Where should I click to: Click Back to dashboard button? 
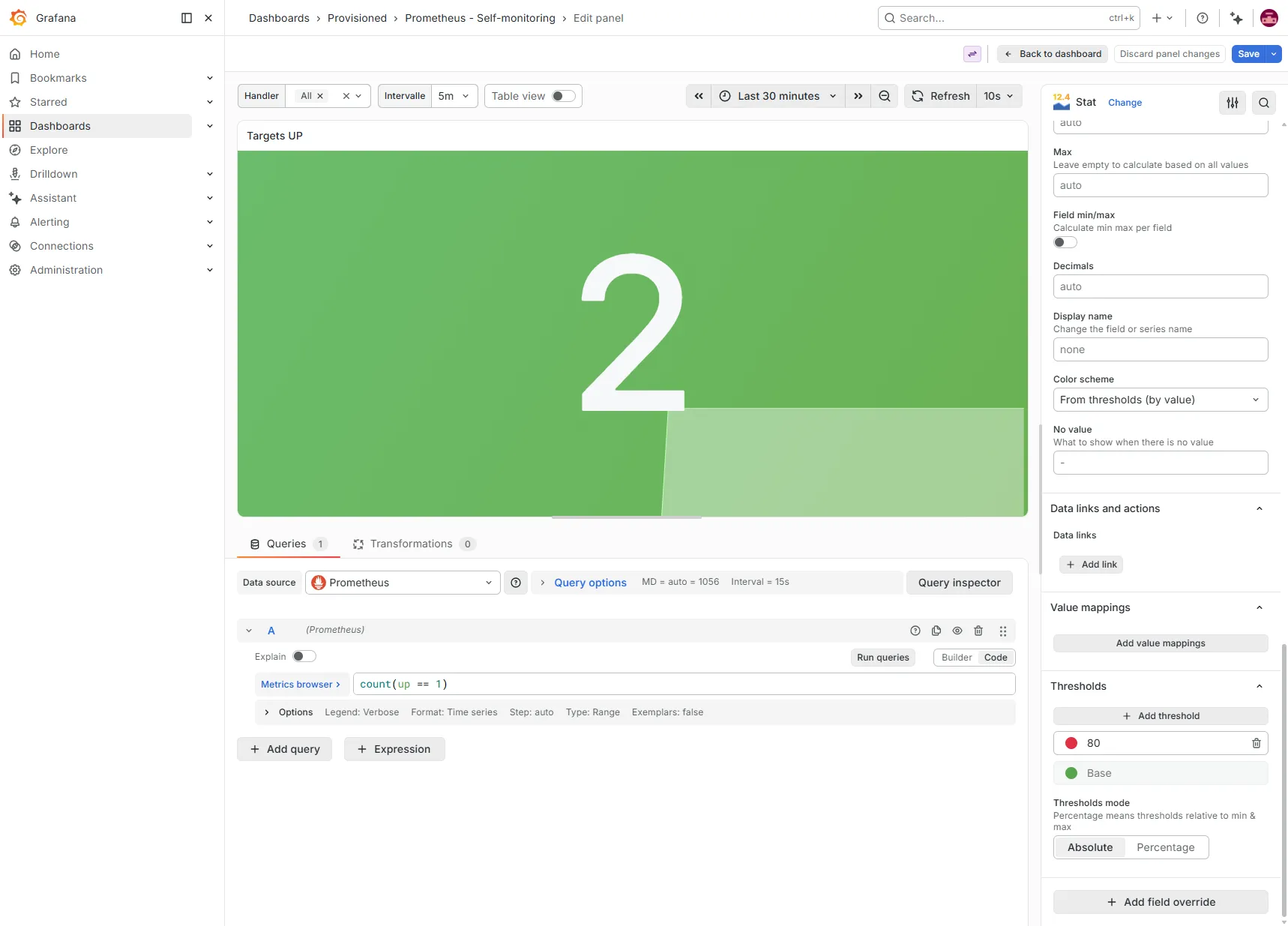(x=1053, y=54)
